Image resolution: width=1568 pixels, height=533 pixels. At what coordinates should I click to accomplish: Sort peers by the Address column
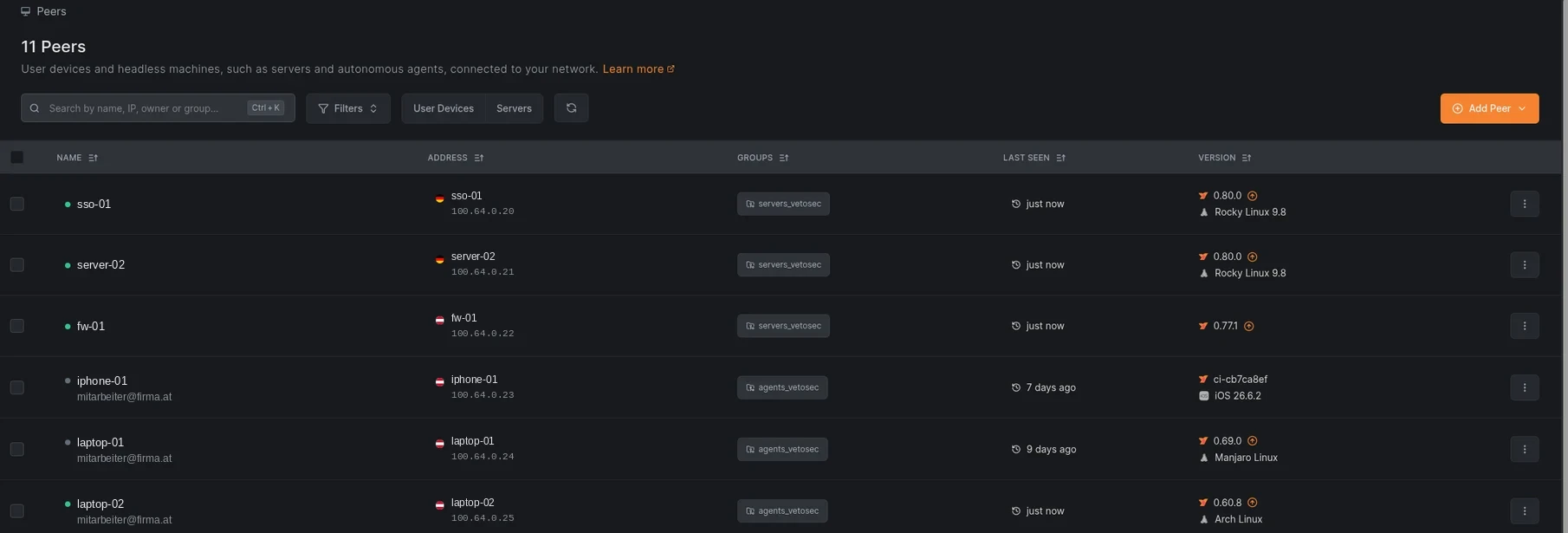[x=456, y=158]
